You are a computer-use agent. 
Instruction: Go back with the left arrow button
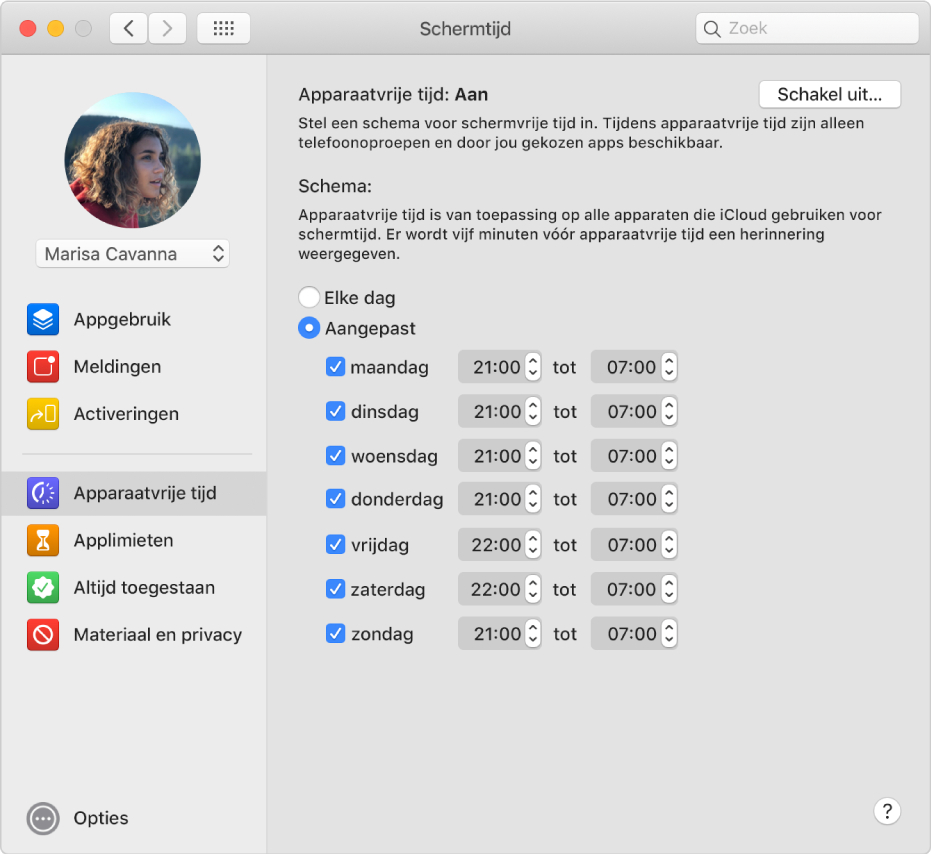point(128,29)
